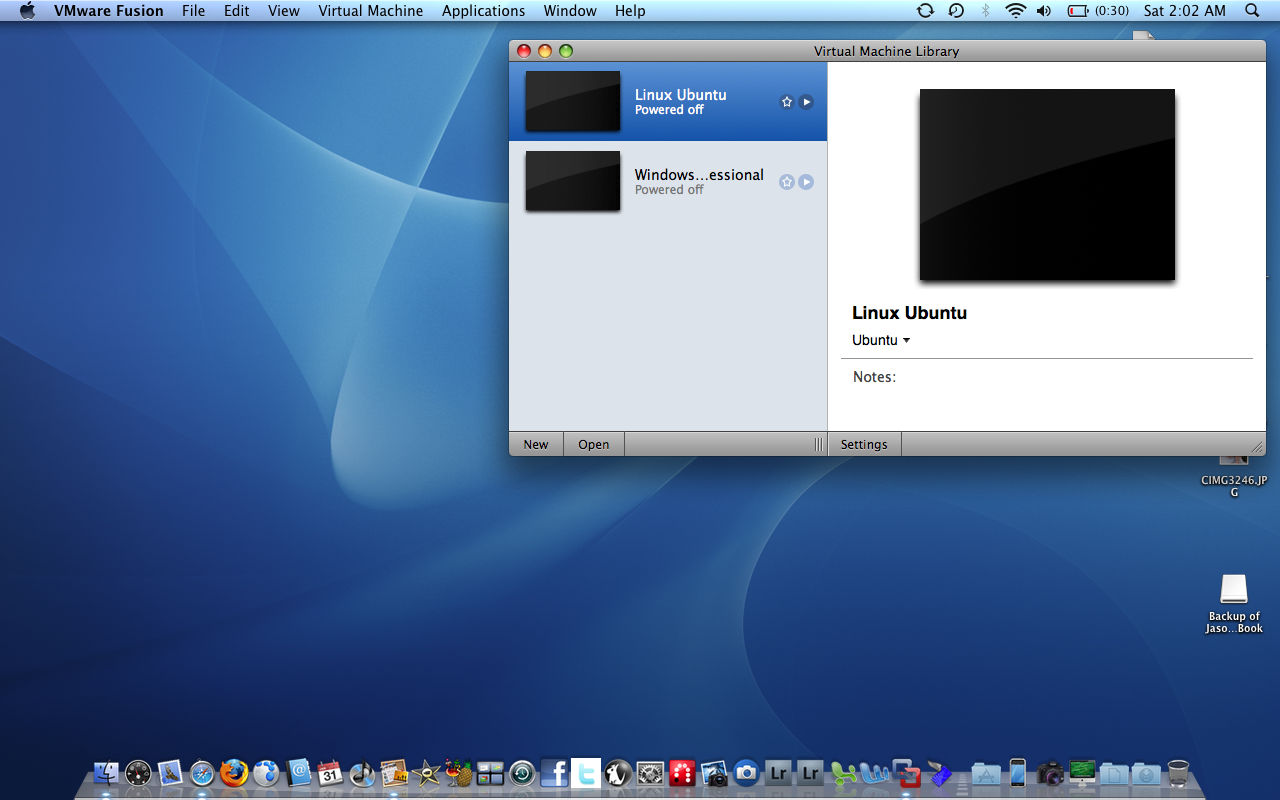Open the Trash in the Dock
Viewport: 1280px width, 800px height.
(x=1178, y=773)
